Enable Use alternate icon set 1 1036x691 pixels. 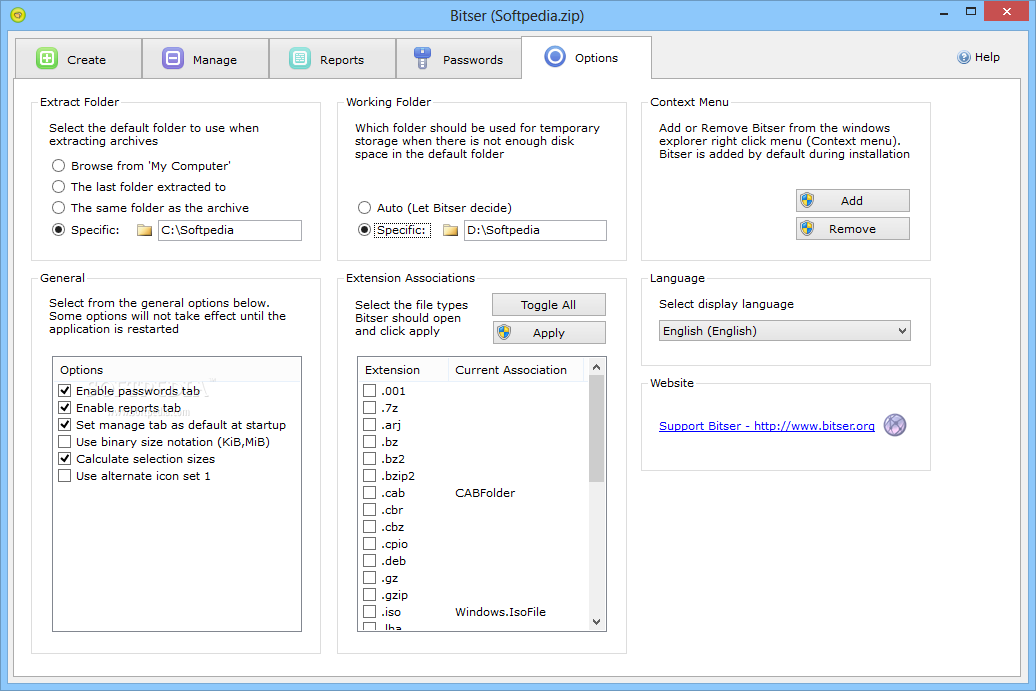tap(65, 476)
